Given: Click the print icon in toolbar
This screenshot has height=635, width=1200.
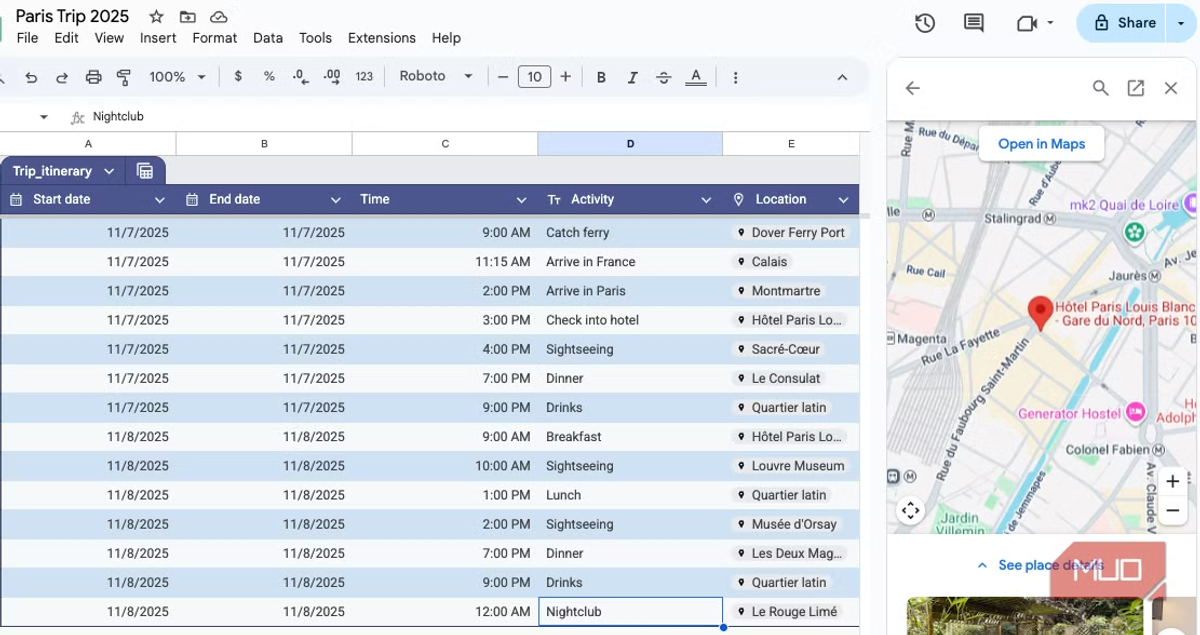Looking at the screenshot, I should [x=93, y=77].
